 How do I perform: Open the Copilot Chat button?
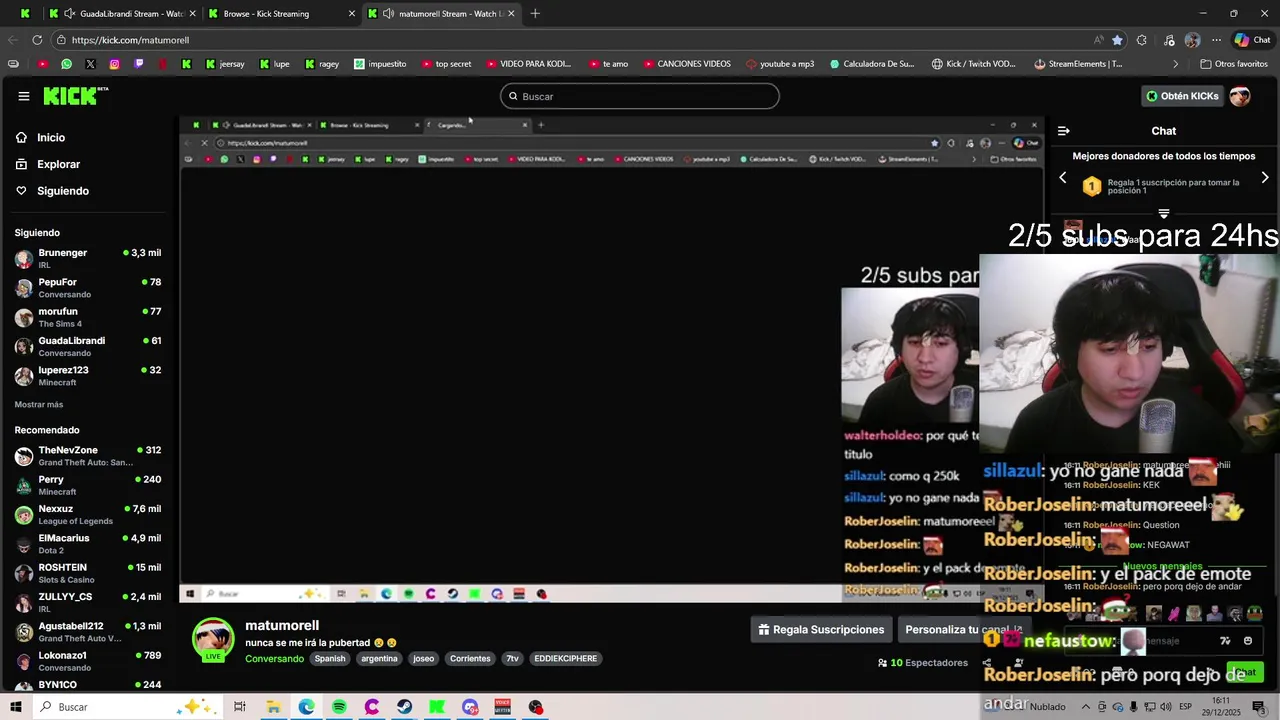[1251, 40]
